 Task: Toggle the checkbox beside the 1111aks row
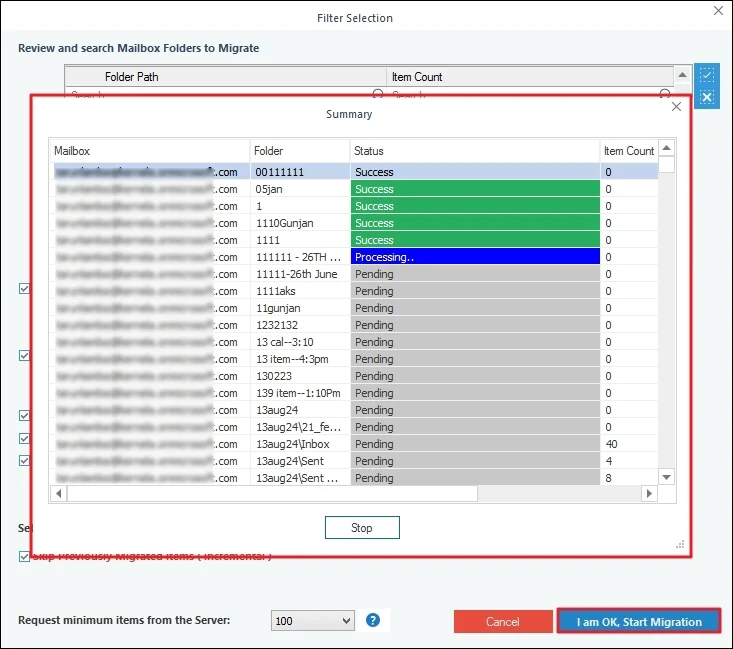point(24,288)
